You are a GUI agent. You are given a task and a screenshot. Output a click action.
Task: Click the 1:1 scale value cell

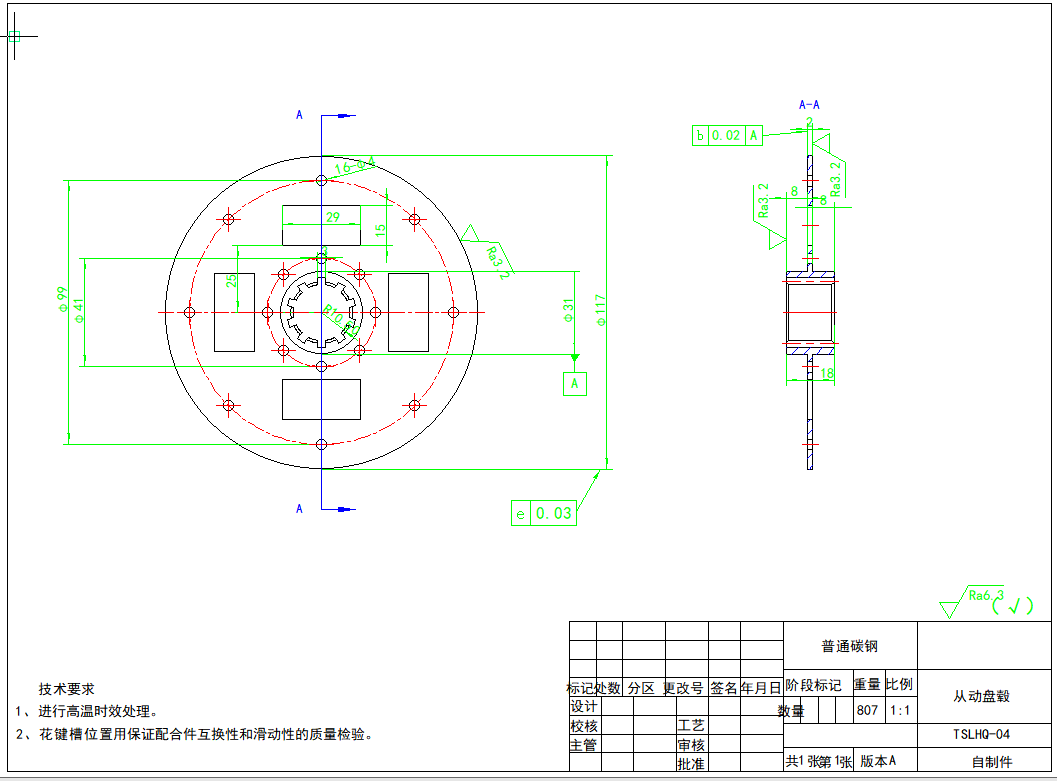pos(900,711)
